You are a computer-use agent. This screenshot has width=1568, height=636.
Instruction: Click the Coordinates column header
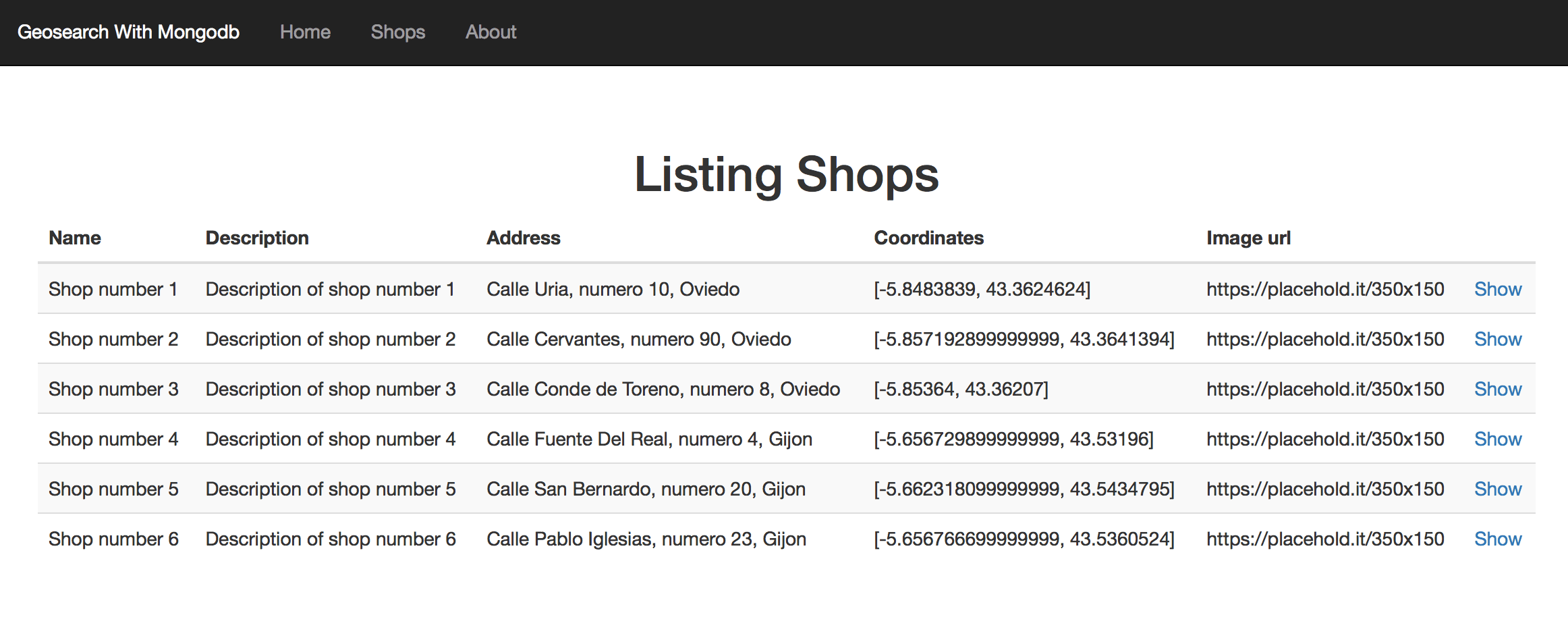click(x=928, y=238)
